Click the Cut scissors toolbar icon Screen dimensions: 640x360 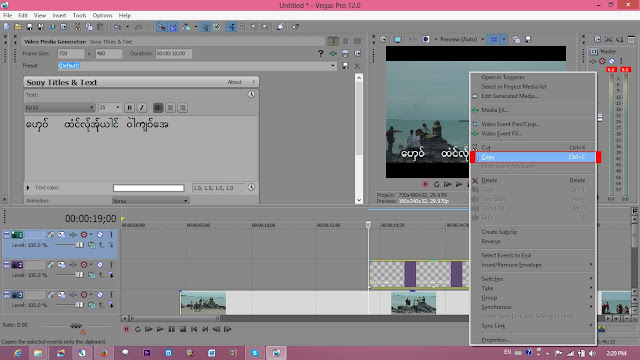click(78, 27)
